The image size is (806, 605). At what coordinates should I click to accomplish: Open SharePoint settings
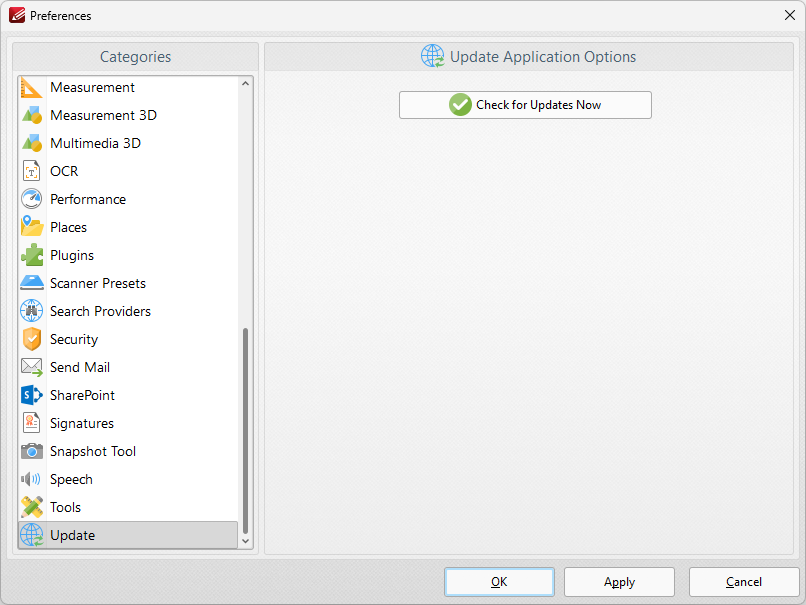[128, 395]
